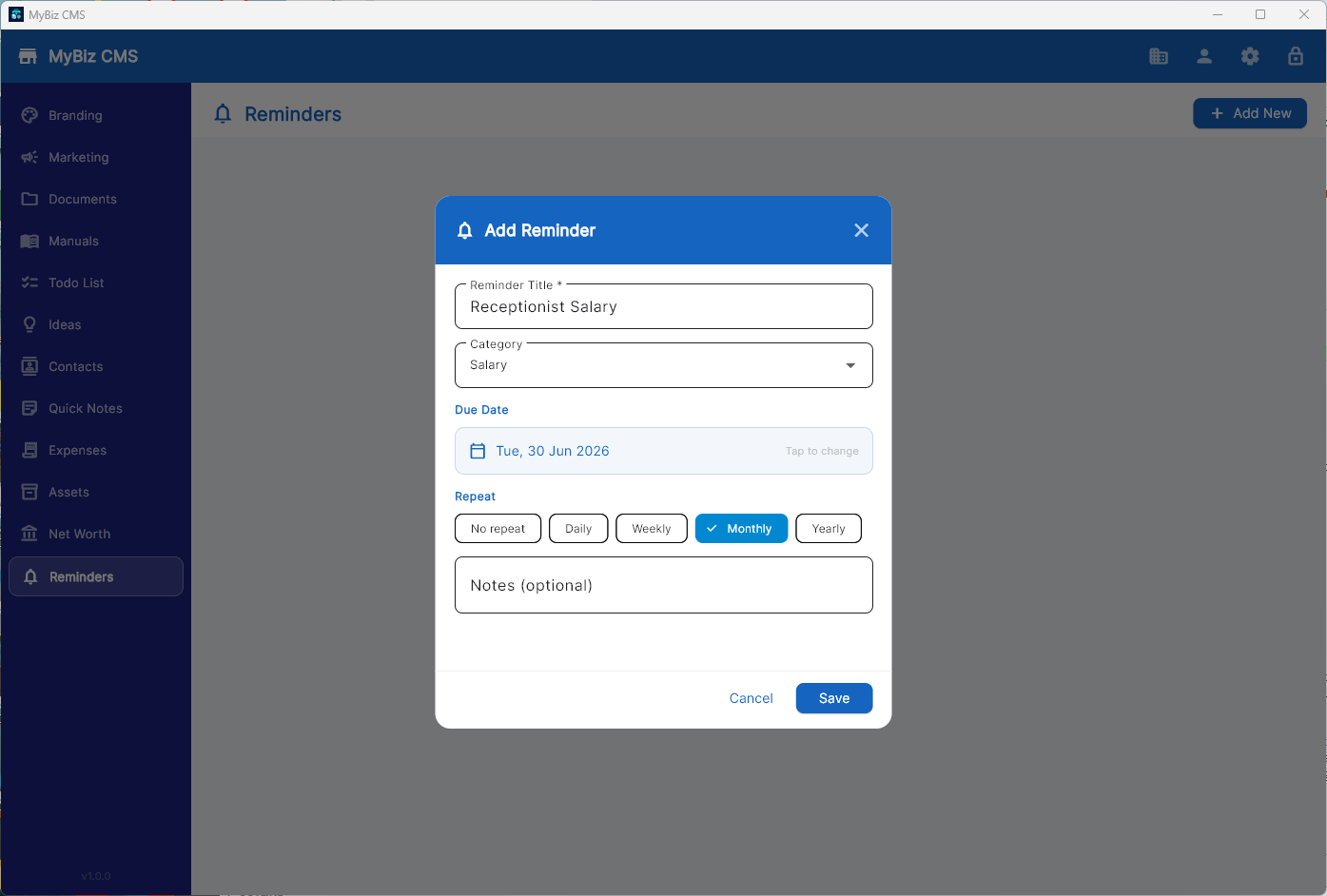Click Cancel in the dialog
Image resolution: width=1327 pixels, height=896 pixels.
point(751,698)
